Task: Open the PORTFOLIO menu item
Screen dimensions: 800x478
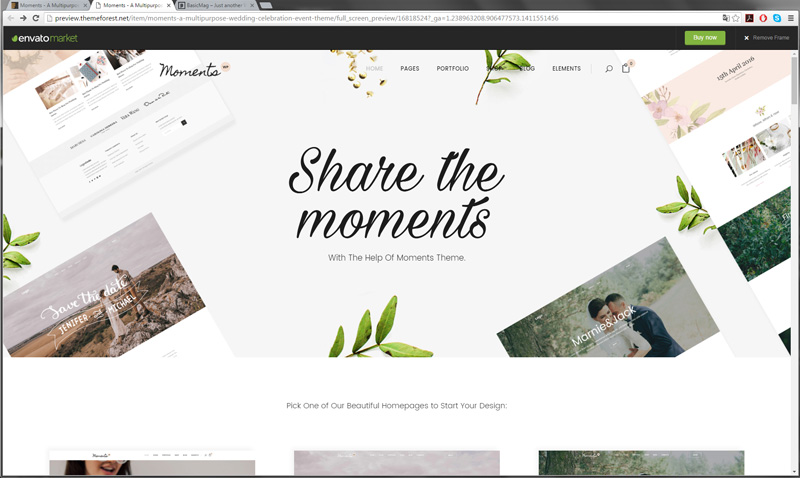Action: [x=453, y=68]
